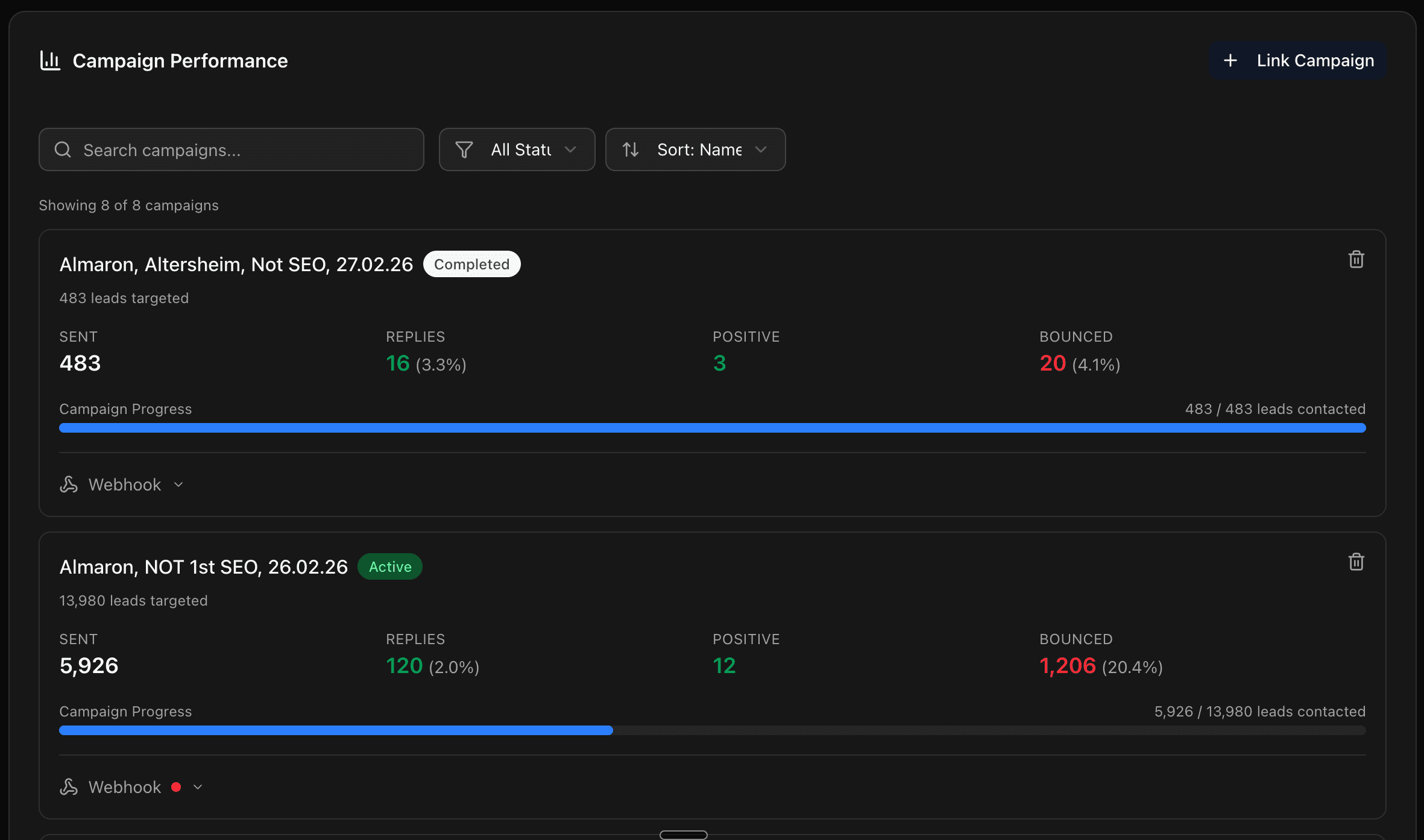Click the red webhook status indicator
1424x840 pixels.
(x=177, y=786)
